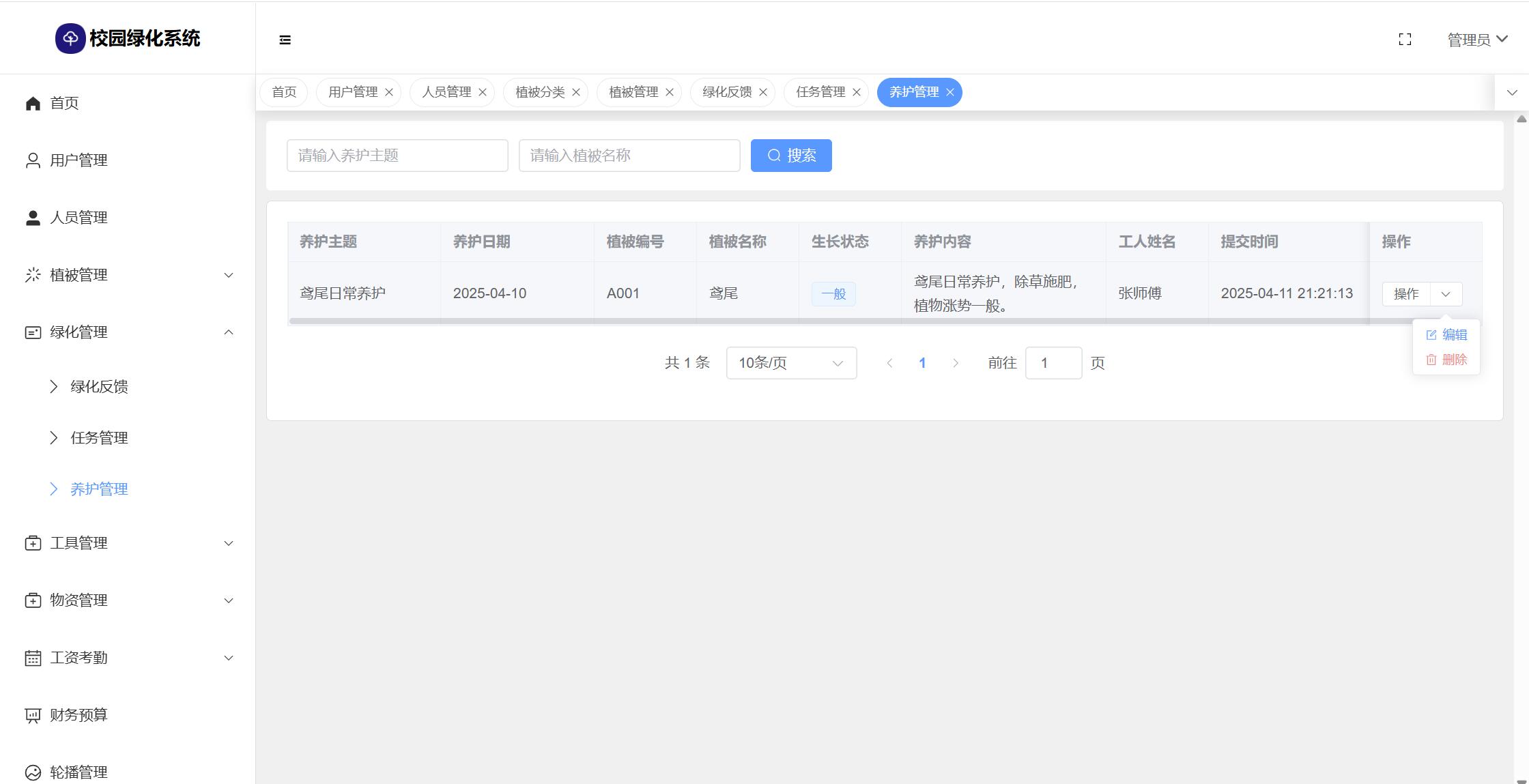Open 轮播管理 in the sidebar

(78, 772)
